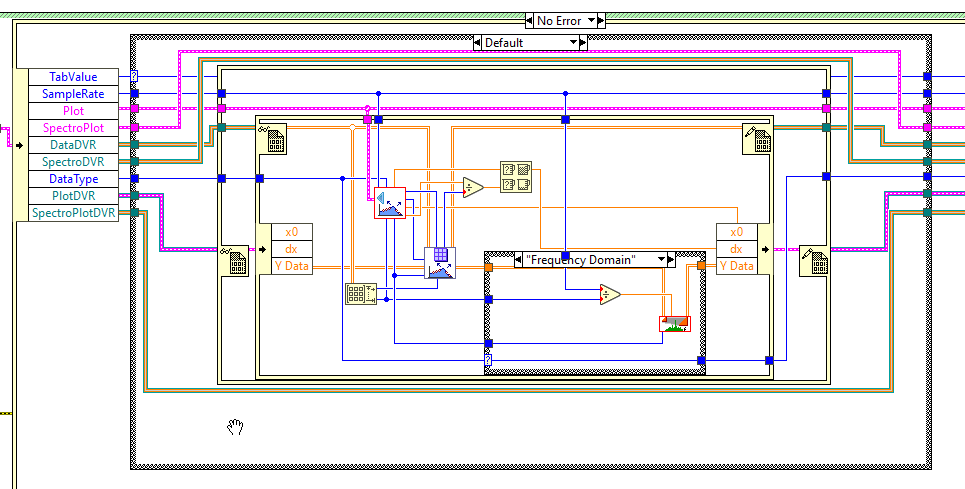Click the cluster unbundle arrow left of Plot
The width and height of the screenshot is (965, 489).
click(22, 145)
